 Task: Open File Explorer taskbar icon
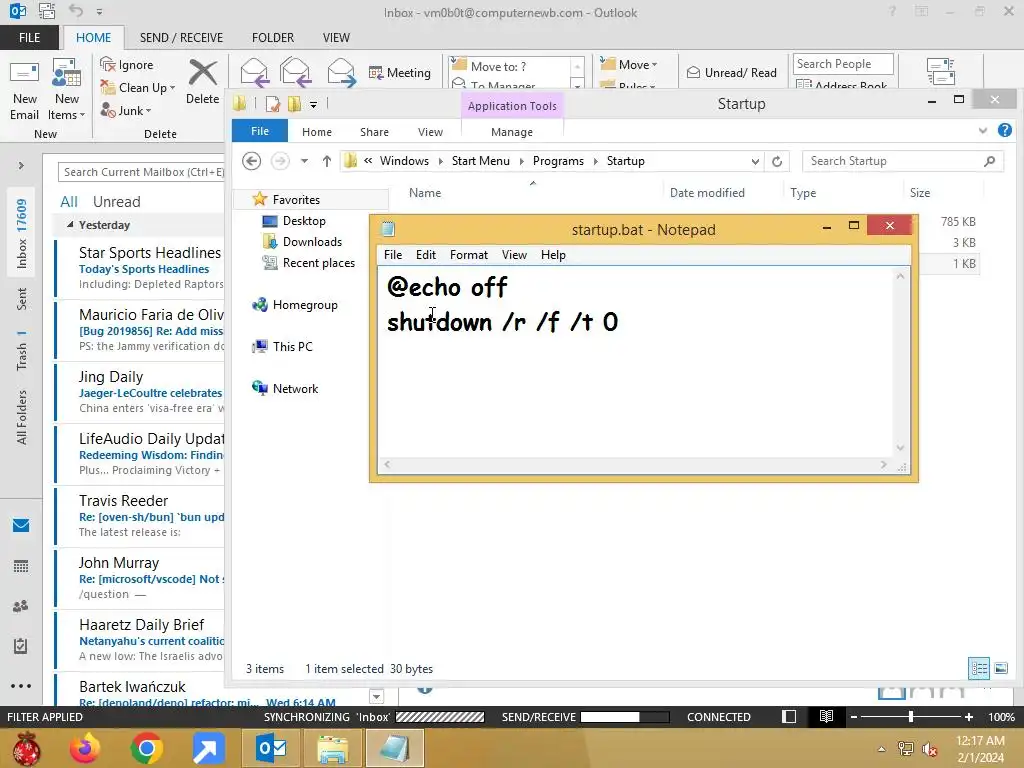click(x=332, y=748)
